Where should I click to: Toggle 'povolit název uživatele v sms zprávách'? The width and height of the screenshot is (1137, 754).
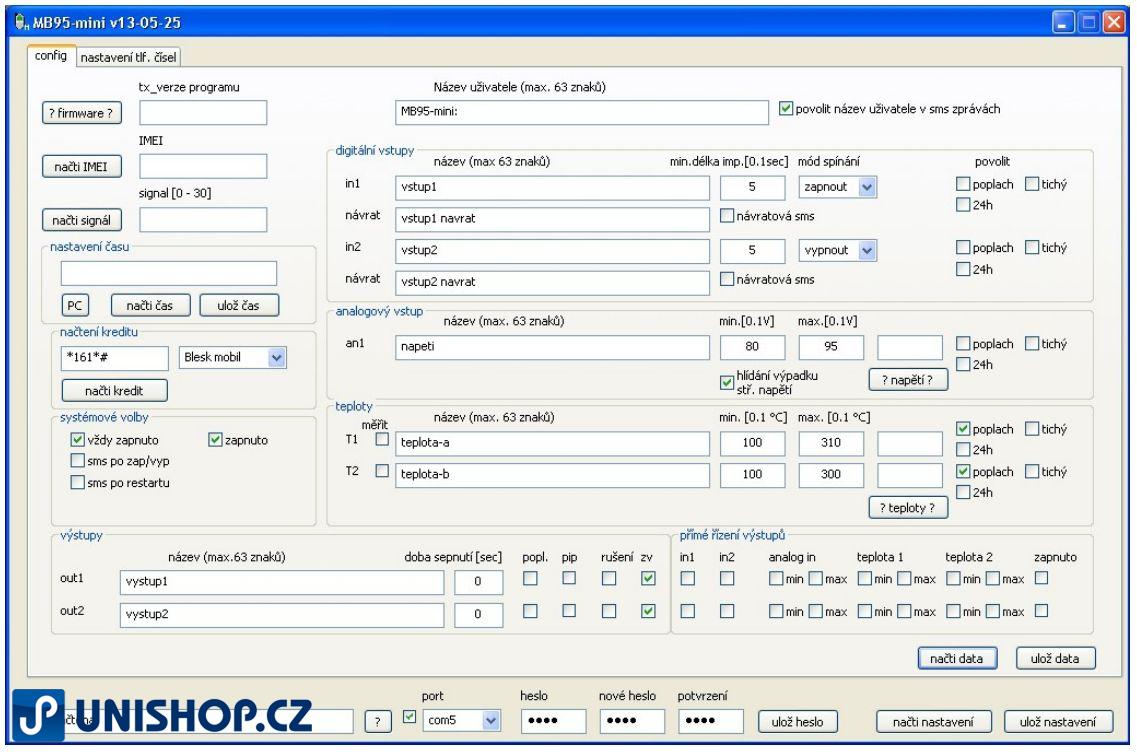tap(785, 109)
